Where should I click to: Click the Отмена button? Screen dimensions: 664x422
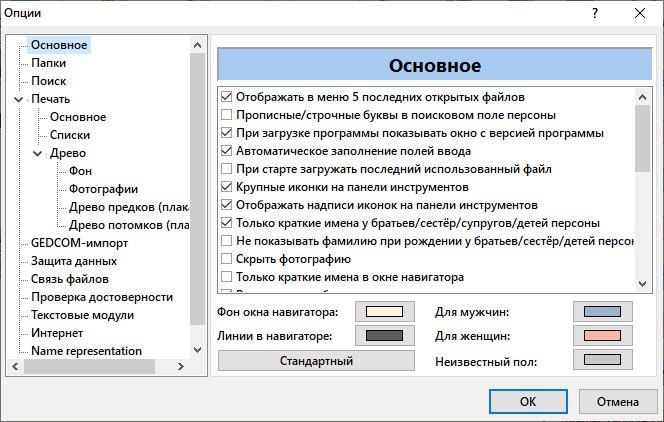click(x=617, y=401)
